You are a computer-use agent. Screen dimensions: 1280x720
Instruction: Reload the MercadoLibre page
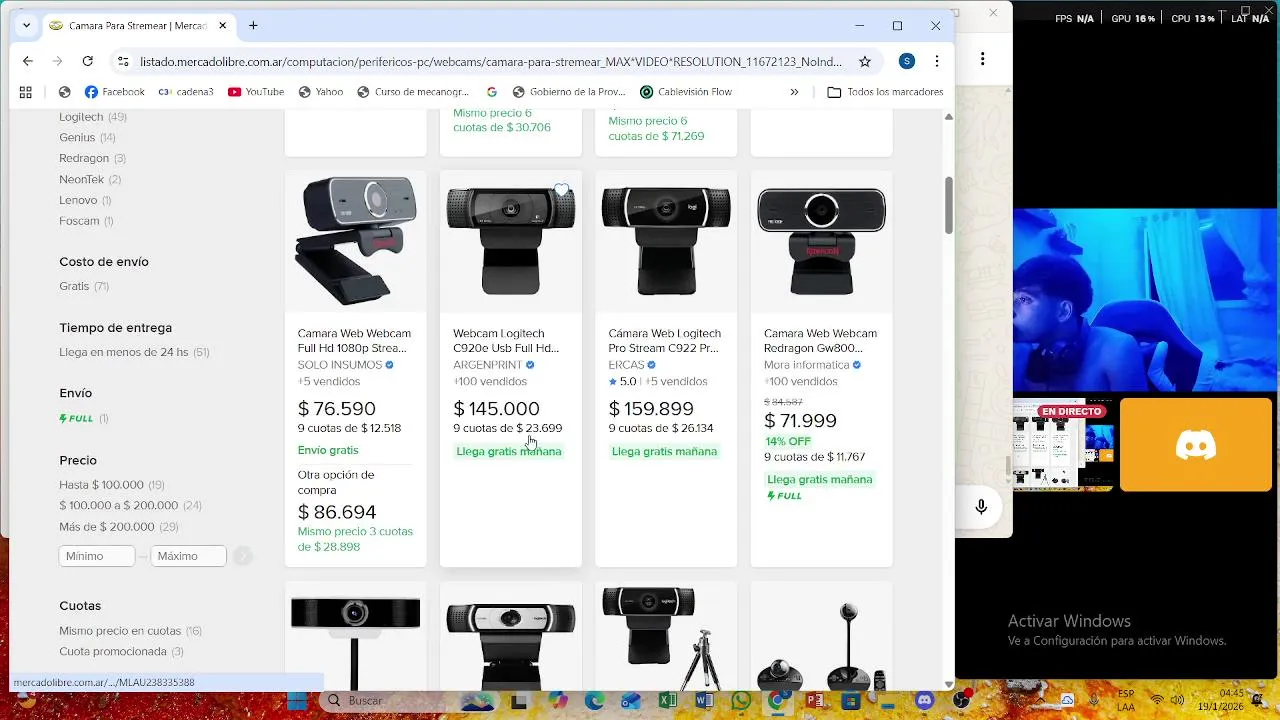tap(88, 61)
